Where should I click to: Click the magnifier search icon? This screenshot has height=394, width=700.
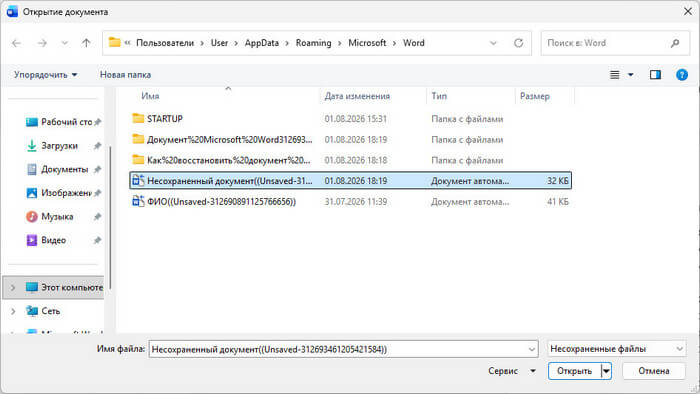(x=675, y=43)
